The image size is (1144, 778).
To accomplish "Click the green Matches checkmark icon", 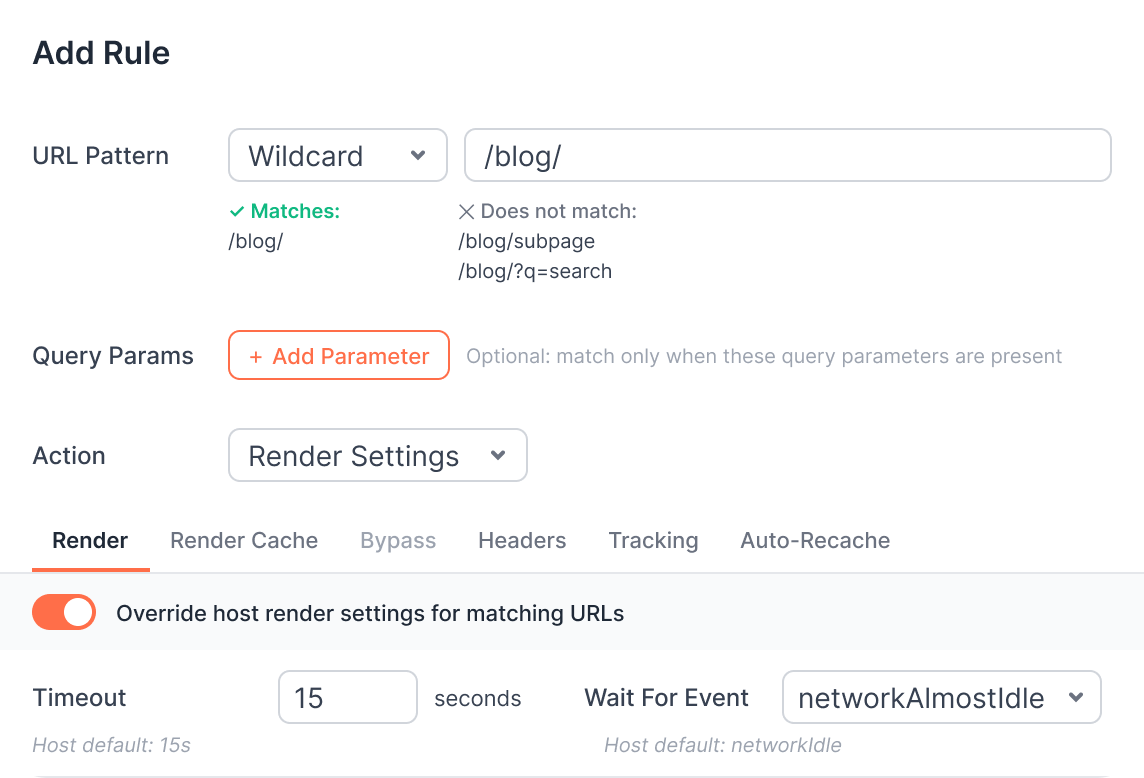I will click(236, 212).
